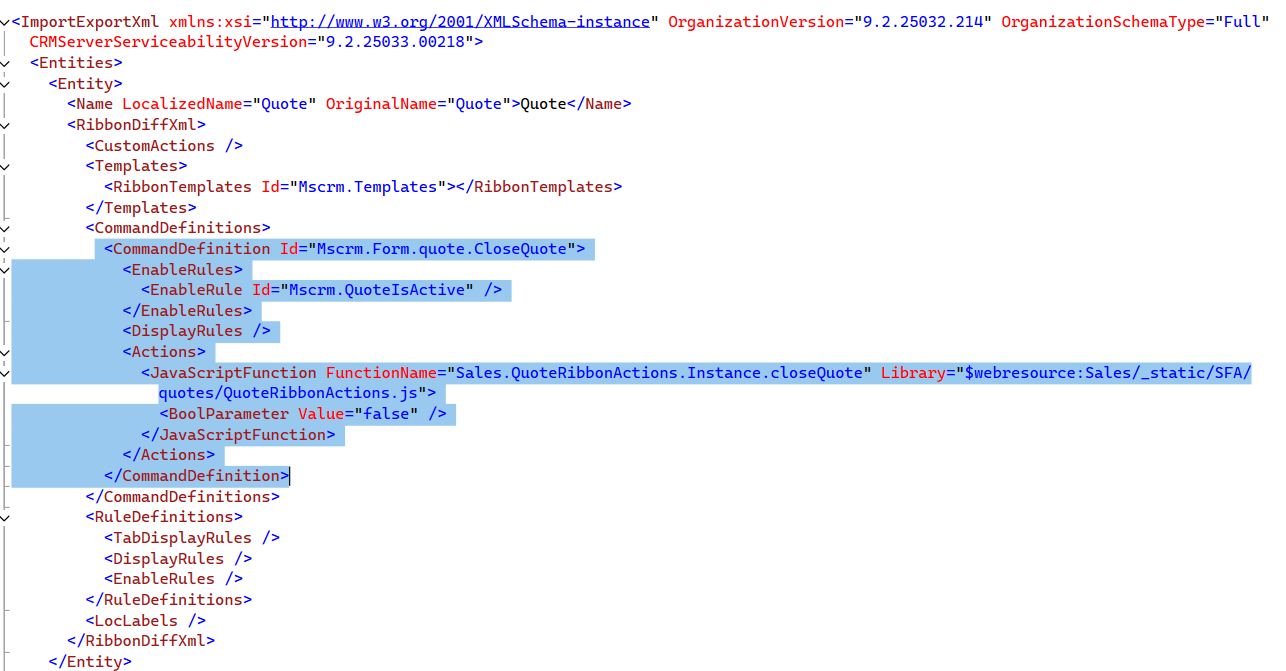Collapse the JavaScriptFunction element
Screen dimensions: 1286x671
[5, 372]
